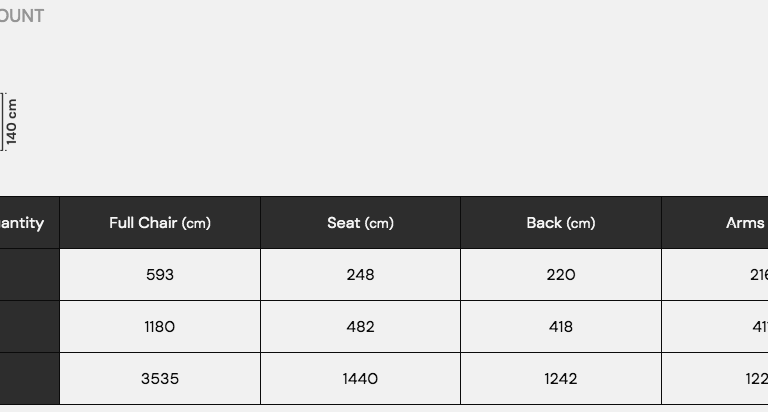
Task: Click the vertical 140 cm dimension label
Action: pyautogui.click(x=12, y=121)
